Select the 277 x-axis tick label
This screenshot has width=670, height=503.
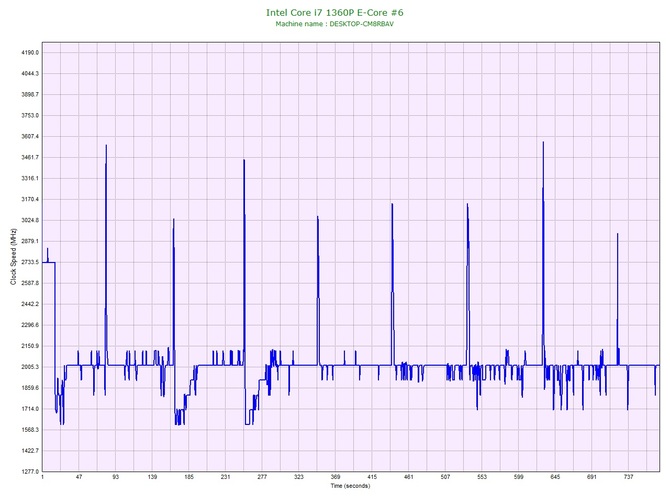click(x=262, y=477)
